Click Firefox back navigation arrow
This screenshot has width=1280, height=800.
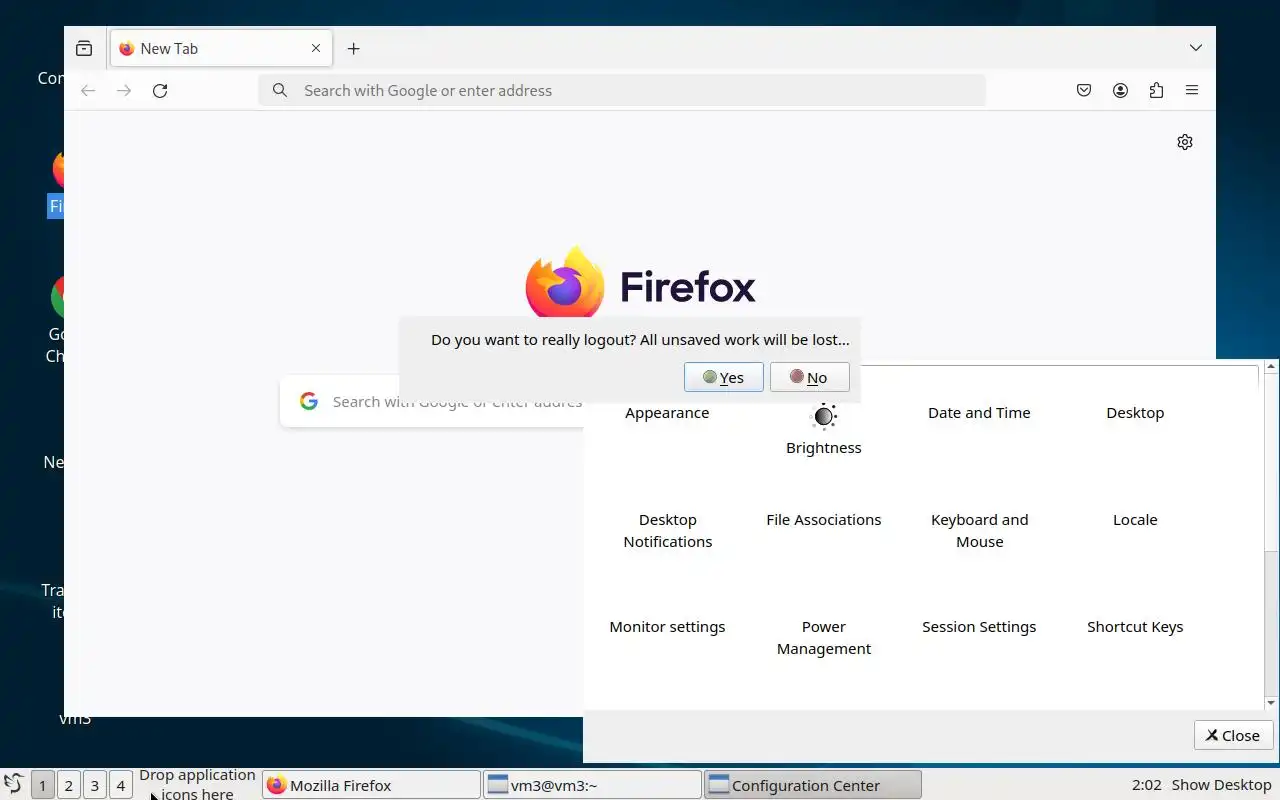88,90
